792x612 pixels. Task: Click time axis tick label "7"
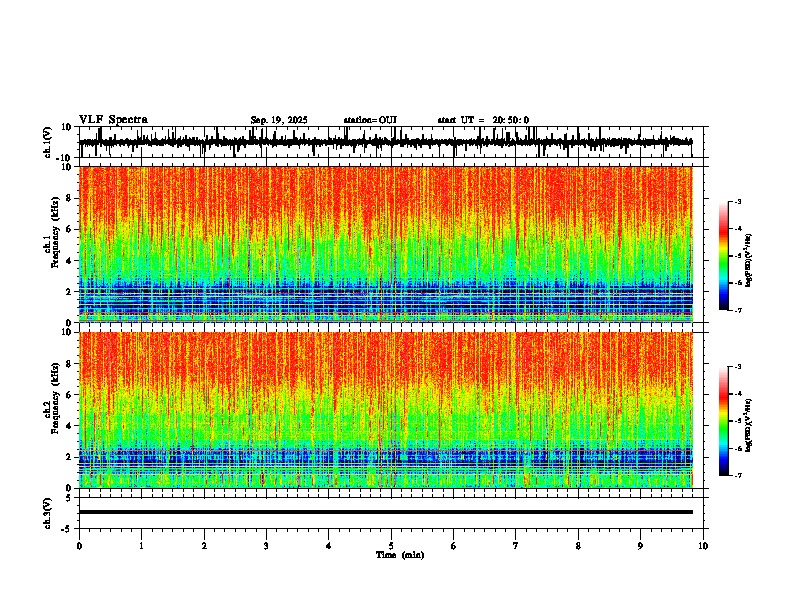pyautogui.click(x=516, y=546)
